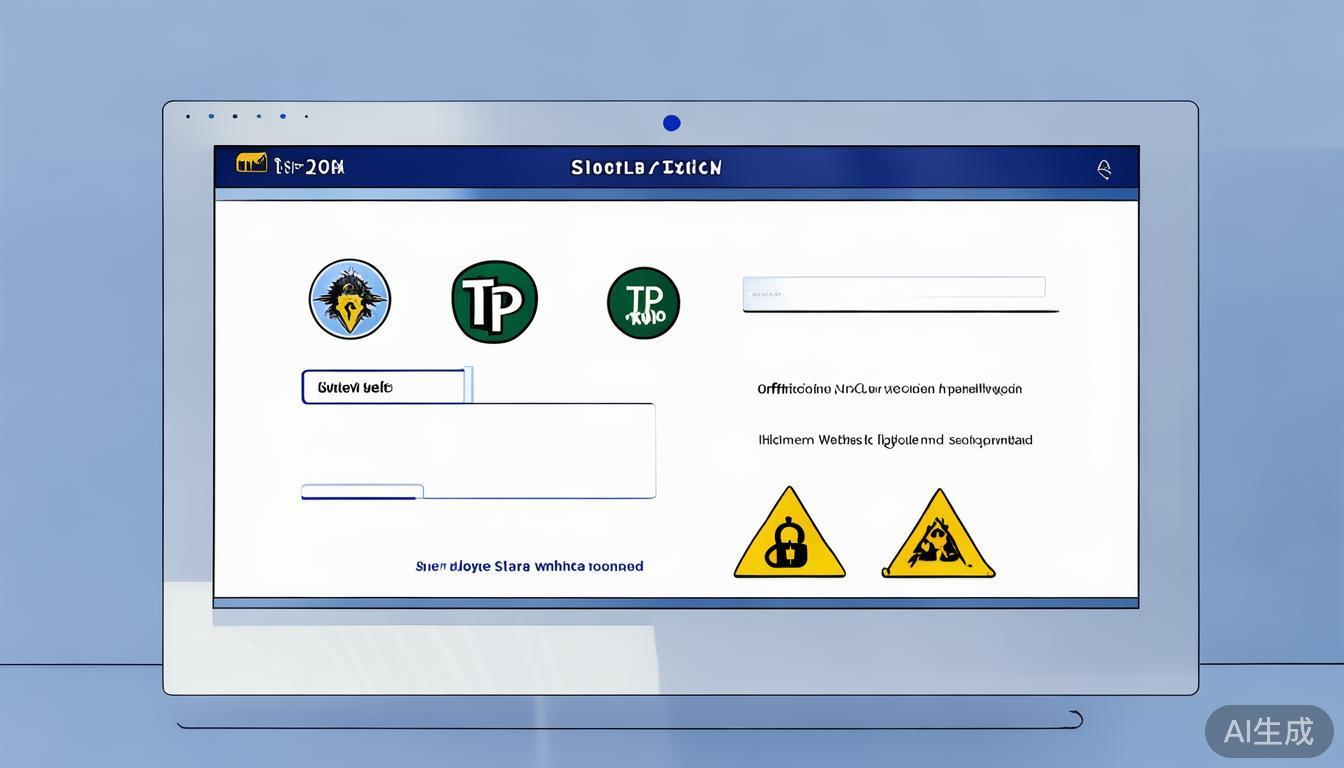1344x768 pixels.
Task: Click the leftmost indicator dot on monitor bezel
Action: 188,117
